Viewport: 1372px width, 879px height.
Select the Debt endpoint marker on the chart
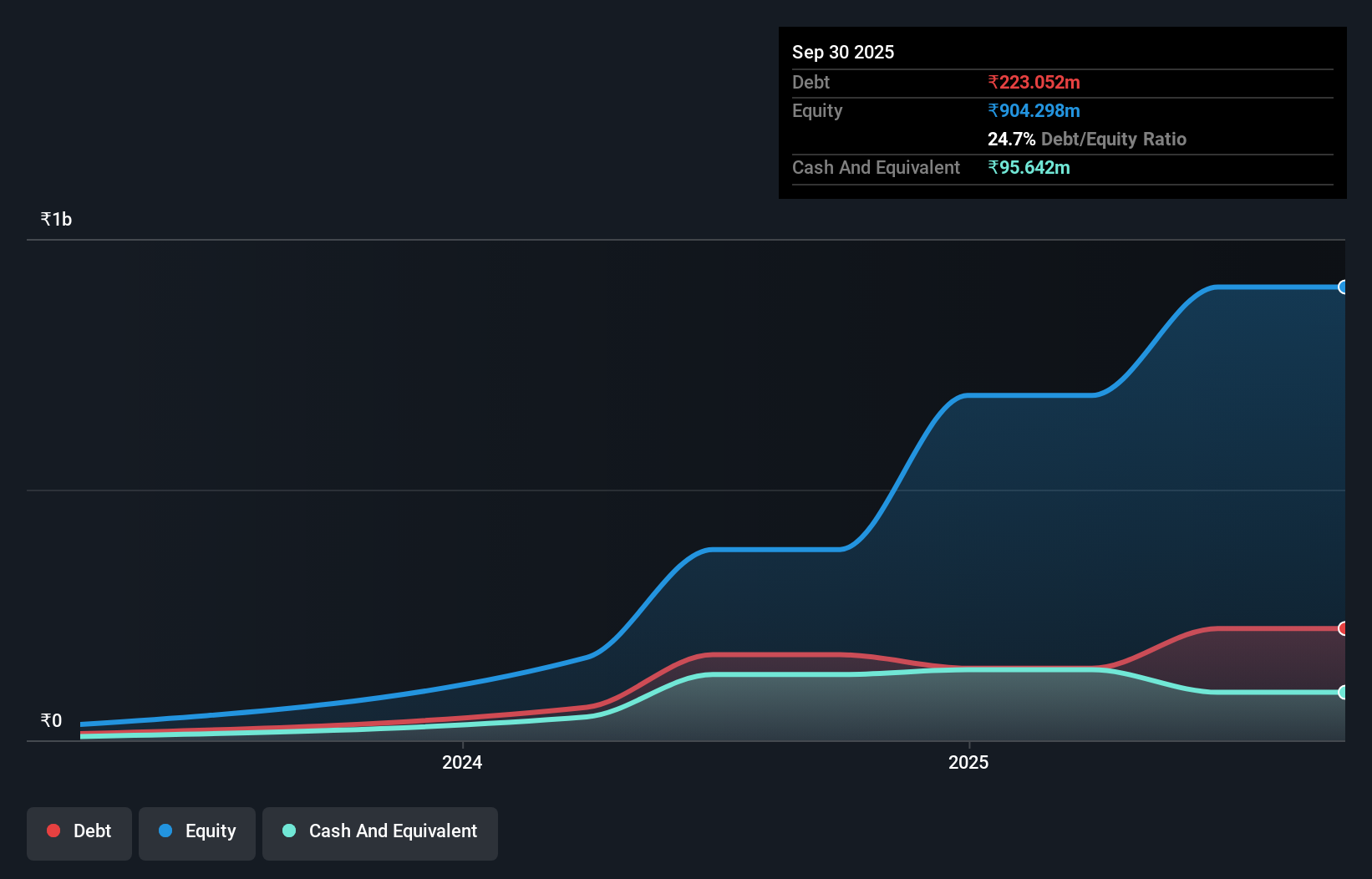[1344, 628]
